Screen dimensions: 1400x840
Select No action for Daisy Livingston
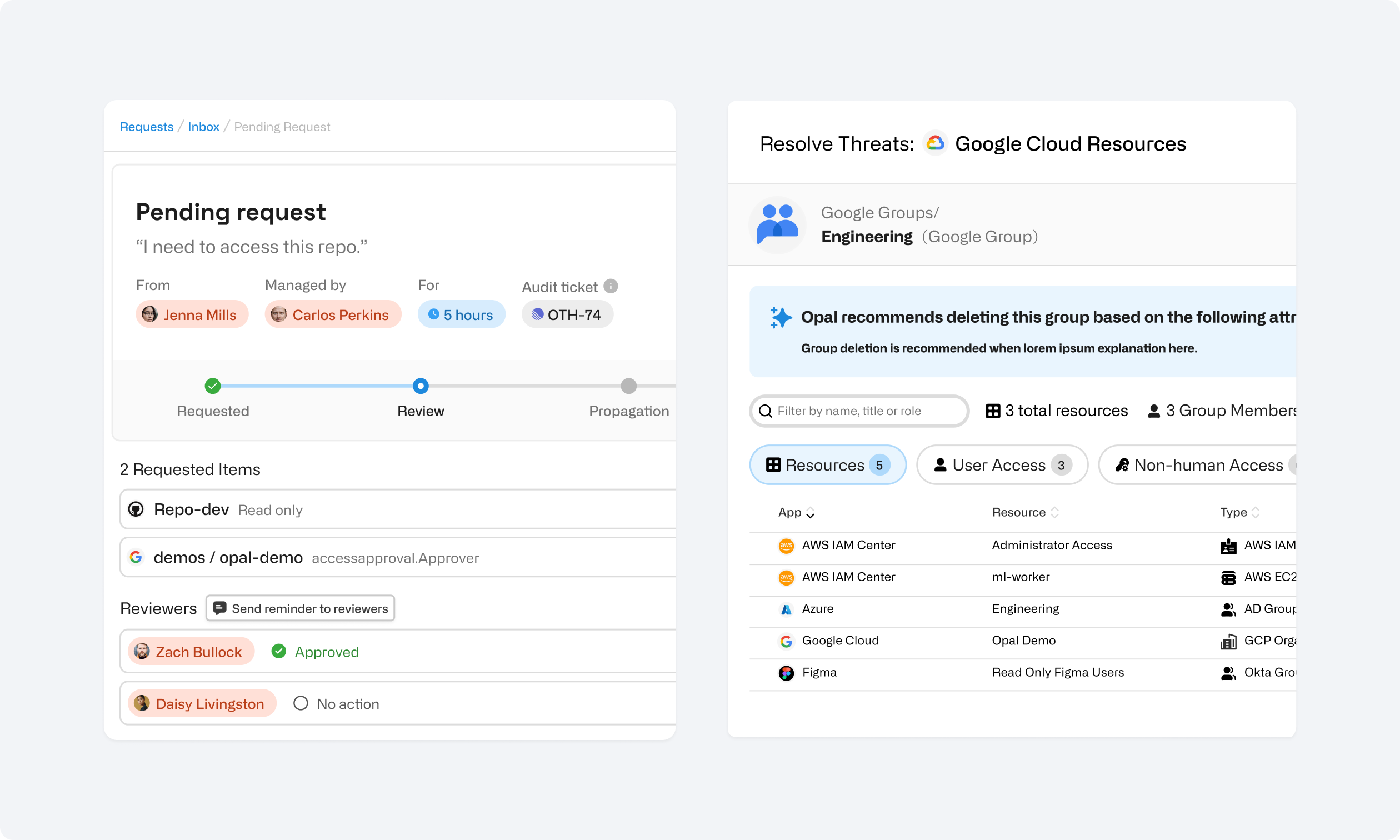(x=301, y=703)
